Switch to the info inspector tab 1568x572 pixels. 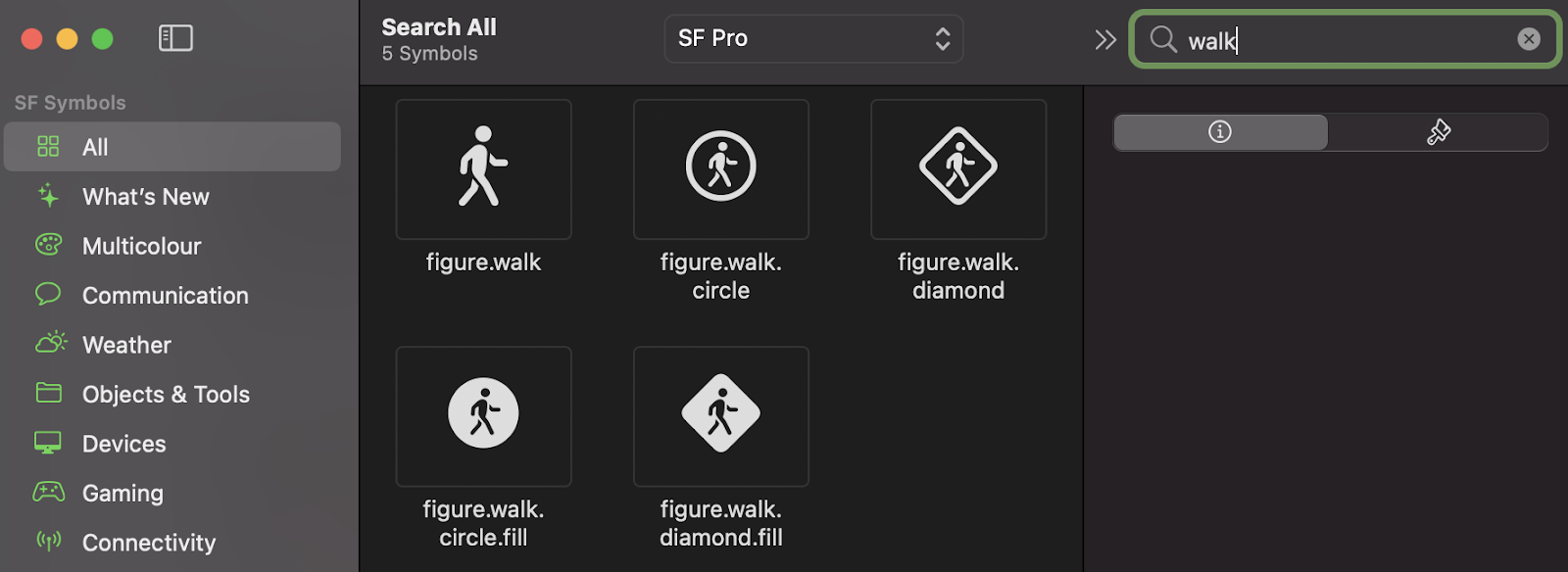pyautogui.click(x=1220, y=132)
